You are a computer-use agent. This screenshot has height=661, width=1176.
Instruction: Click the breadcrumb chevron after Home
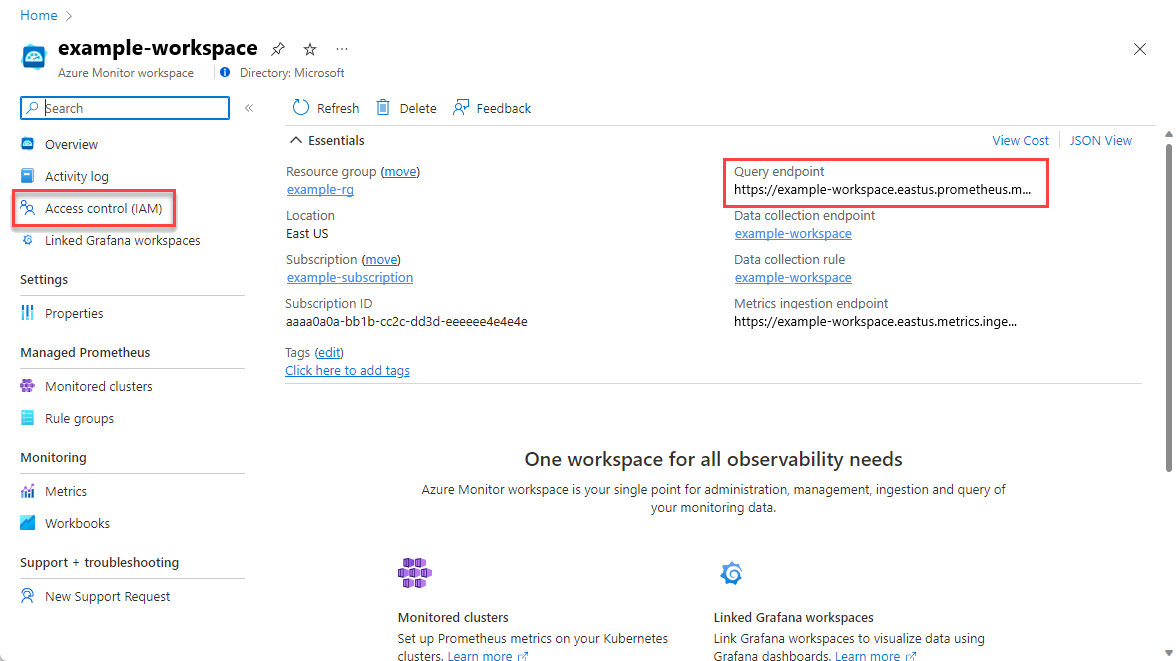(69, 16)
